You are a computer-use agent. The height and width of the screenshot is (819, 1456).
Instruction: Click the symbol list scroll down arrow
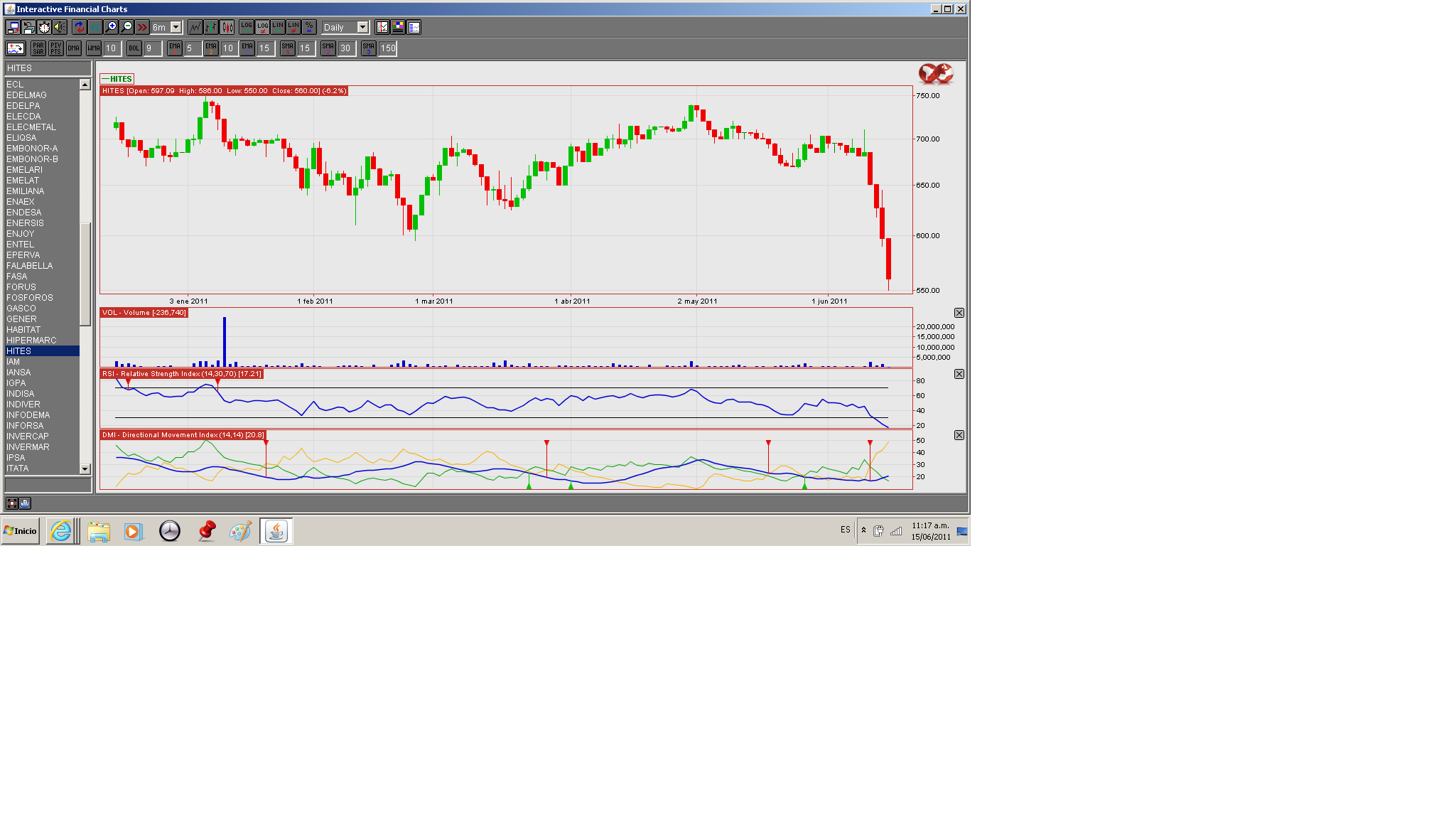point(85,469)
